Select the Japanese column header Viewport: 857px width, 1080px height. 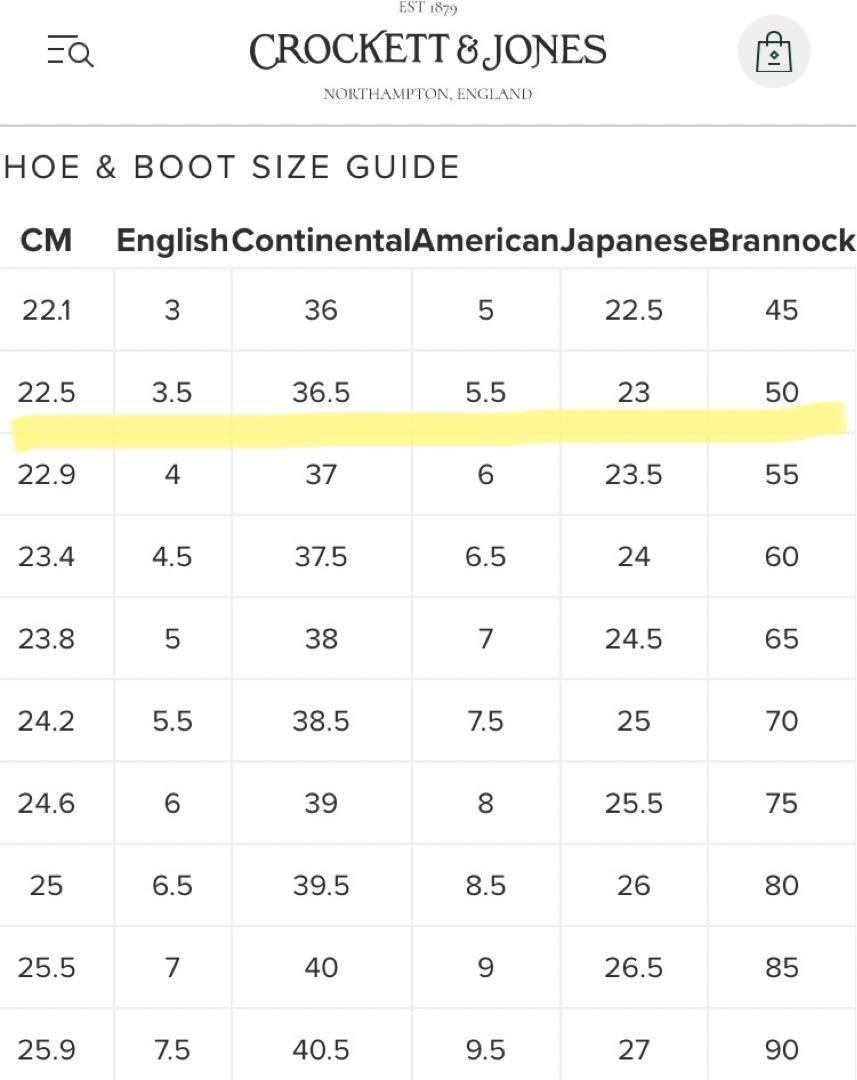click(x=634, y=240)
